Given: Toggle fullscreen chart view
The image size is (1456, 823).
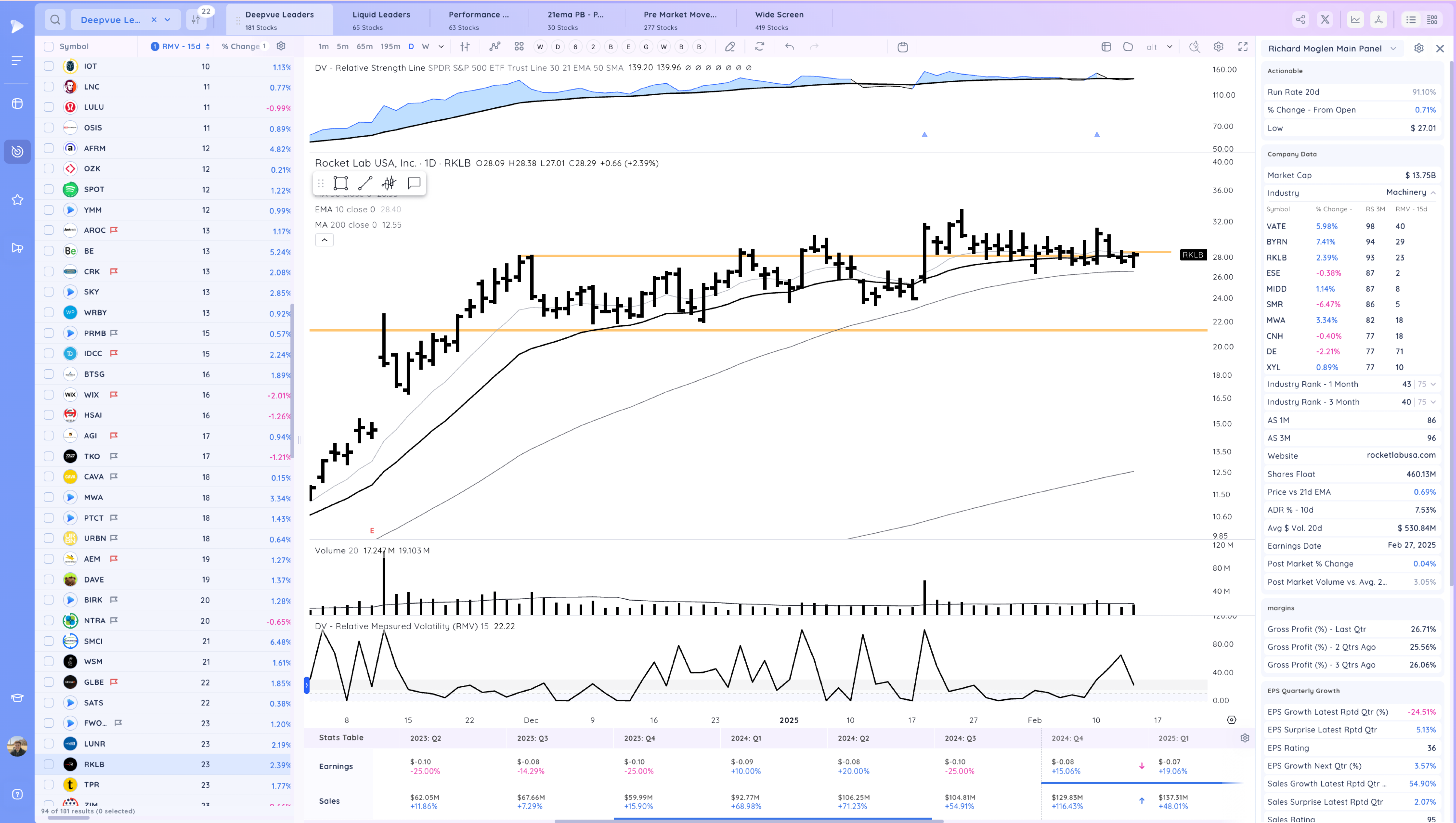Looking at the screenshot, I should click(x=1243, y=47).
